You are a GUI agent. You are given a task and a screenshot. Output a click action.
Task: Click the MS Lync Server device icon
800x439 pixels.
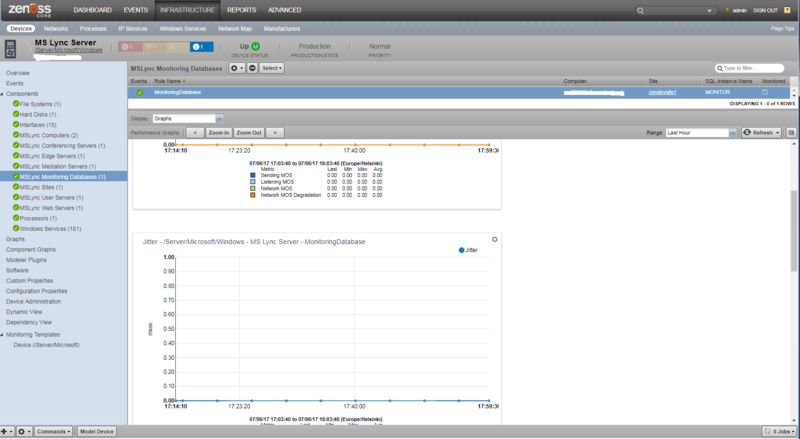10,49
